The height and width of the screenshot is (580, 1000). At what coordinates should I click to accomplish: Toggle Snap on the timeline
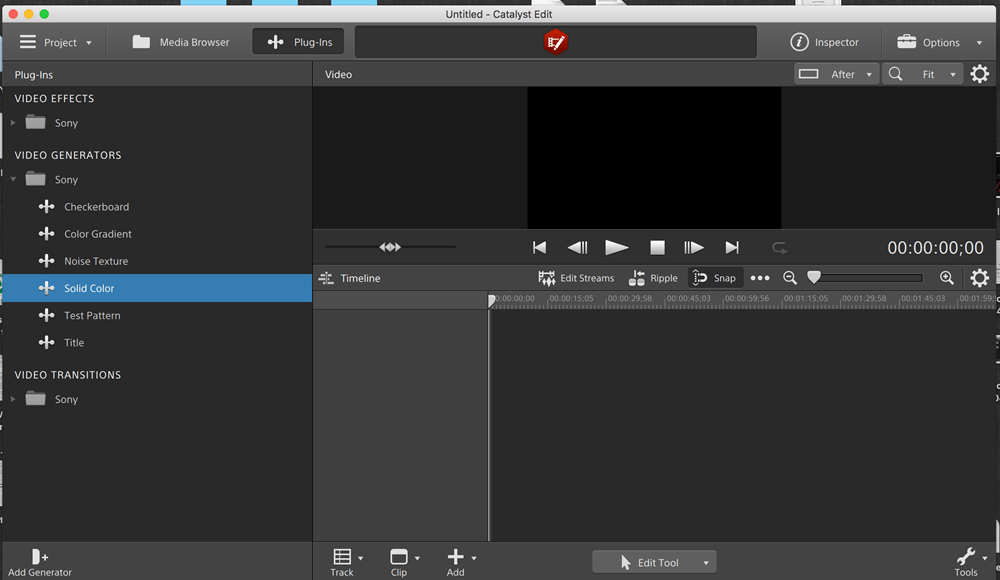click(715, 278)
